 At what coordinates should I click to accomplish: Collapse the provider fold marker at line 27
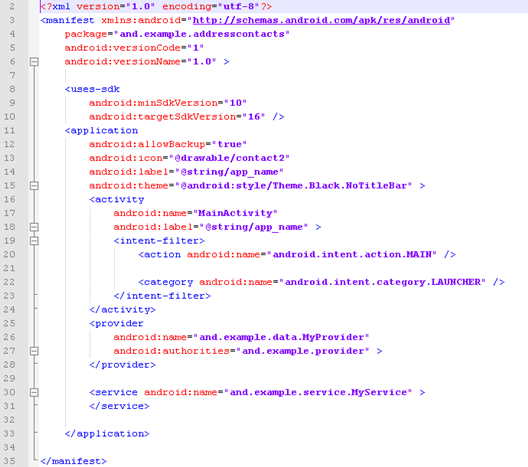point(34,351)
